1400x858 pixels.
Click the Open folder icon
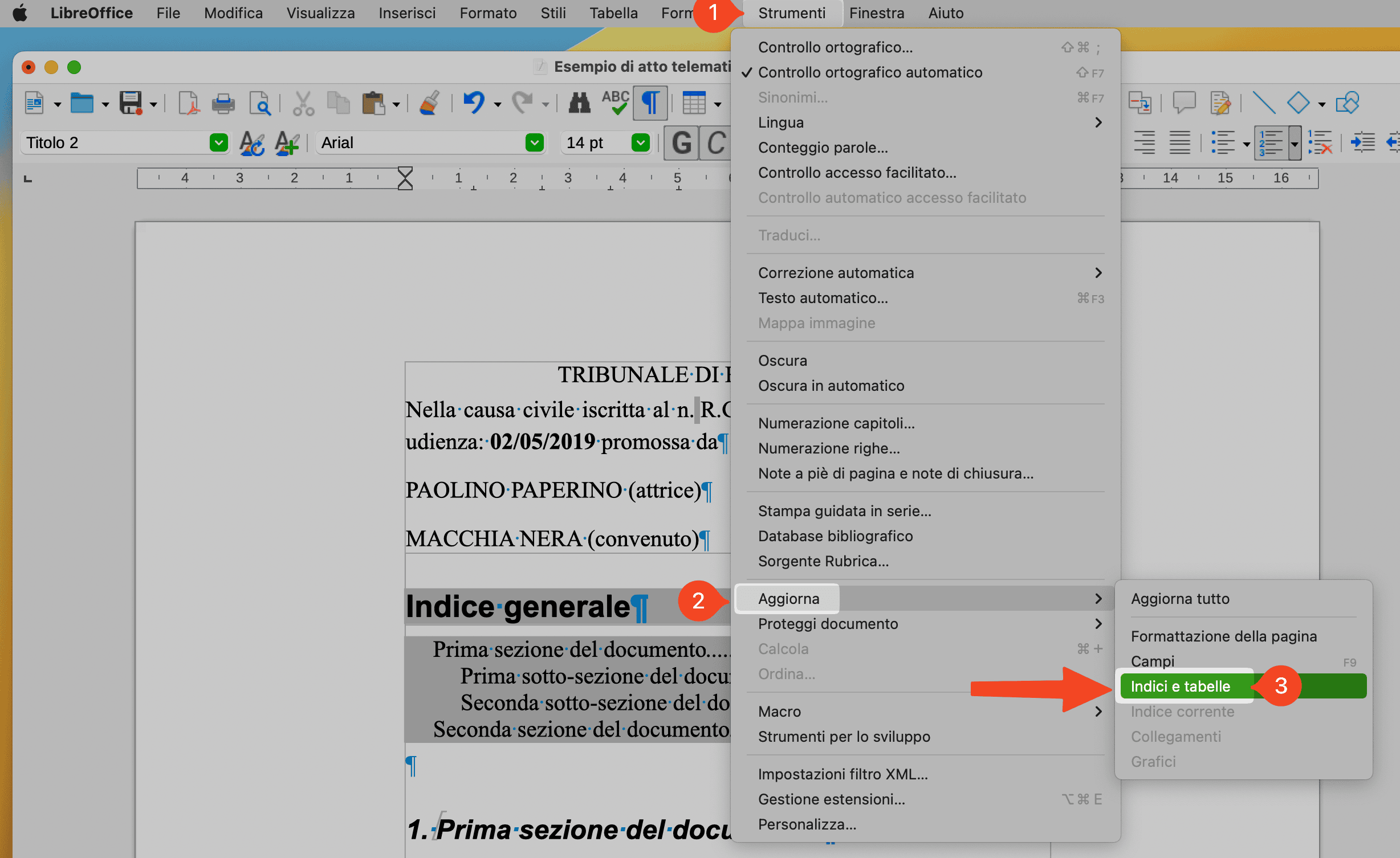pos(82,104)
